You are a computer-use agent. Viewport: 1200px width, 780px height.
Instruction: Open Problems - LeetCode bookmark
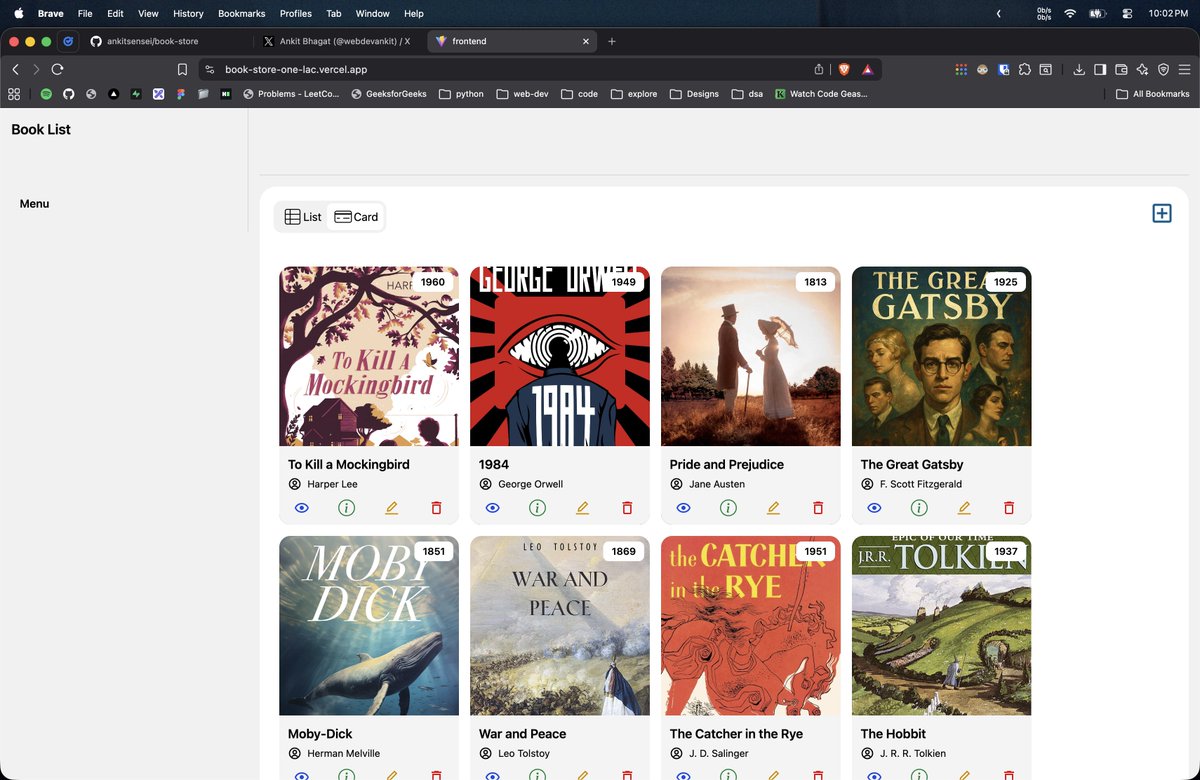click(x=291, y=94)
